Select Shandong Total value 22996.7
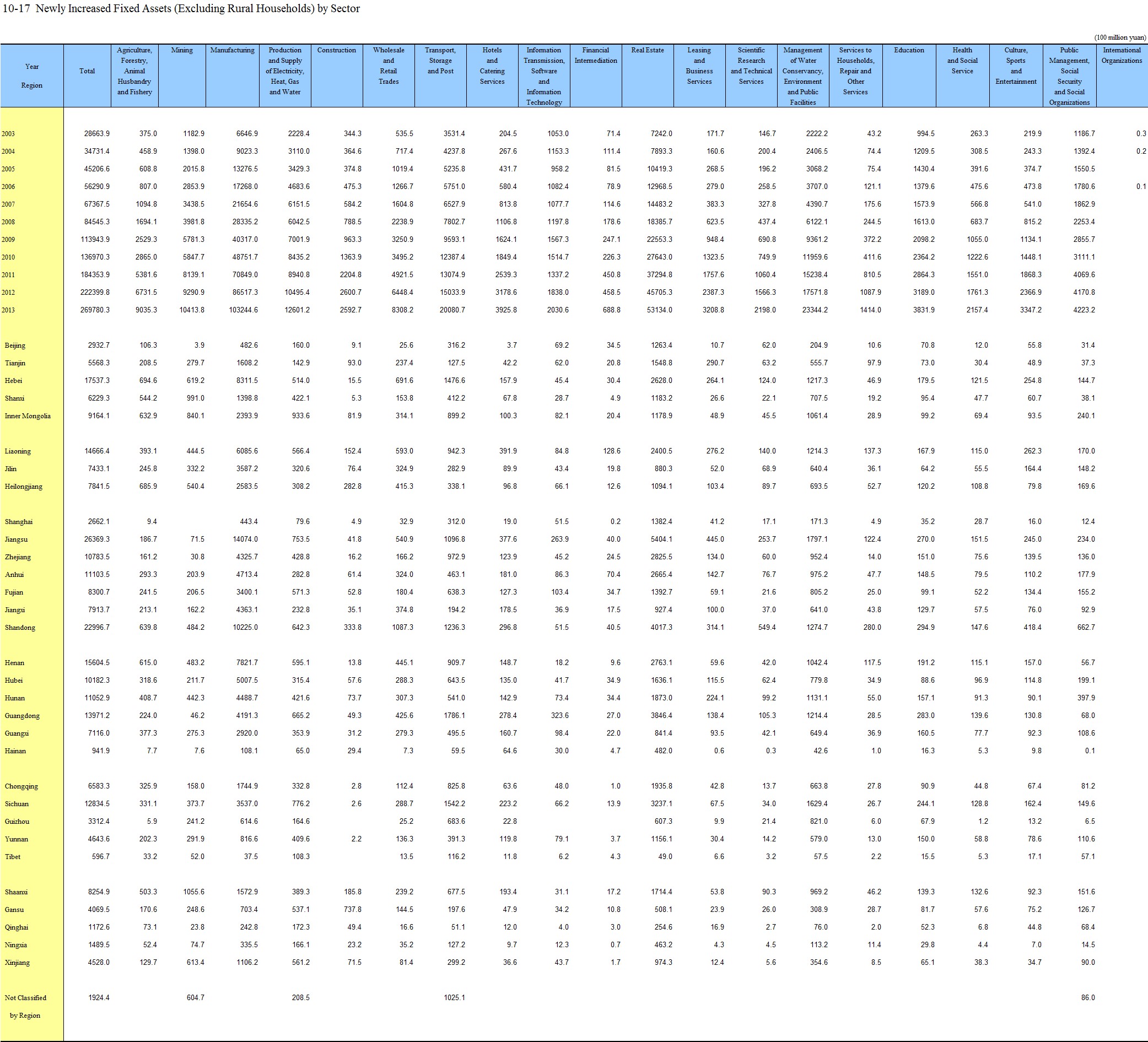This screenshot has width=1148, height=1042. coord(97,628)
